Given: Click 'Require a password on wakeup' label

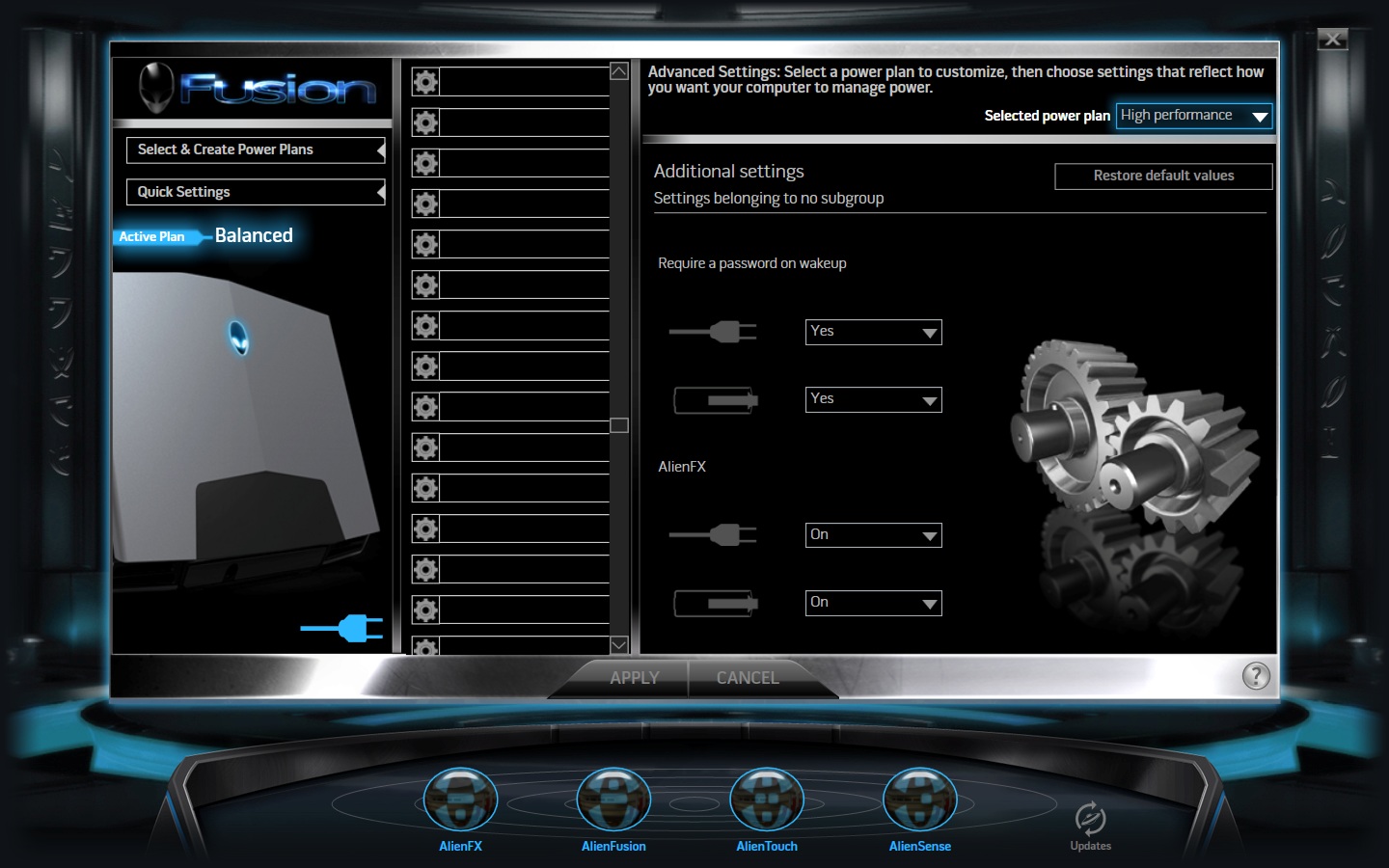Looking at the screenshot, I should 752,263.
